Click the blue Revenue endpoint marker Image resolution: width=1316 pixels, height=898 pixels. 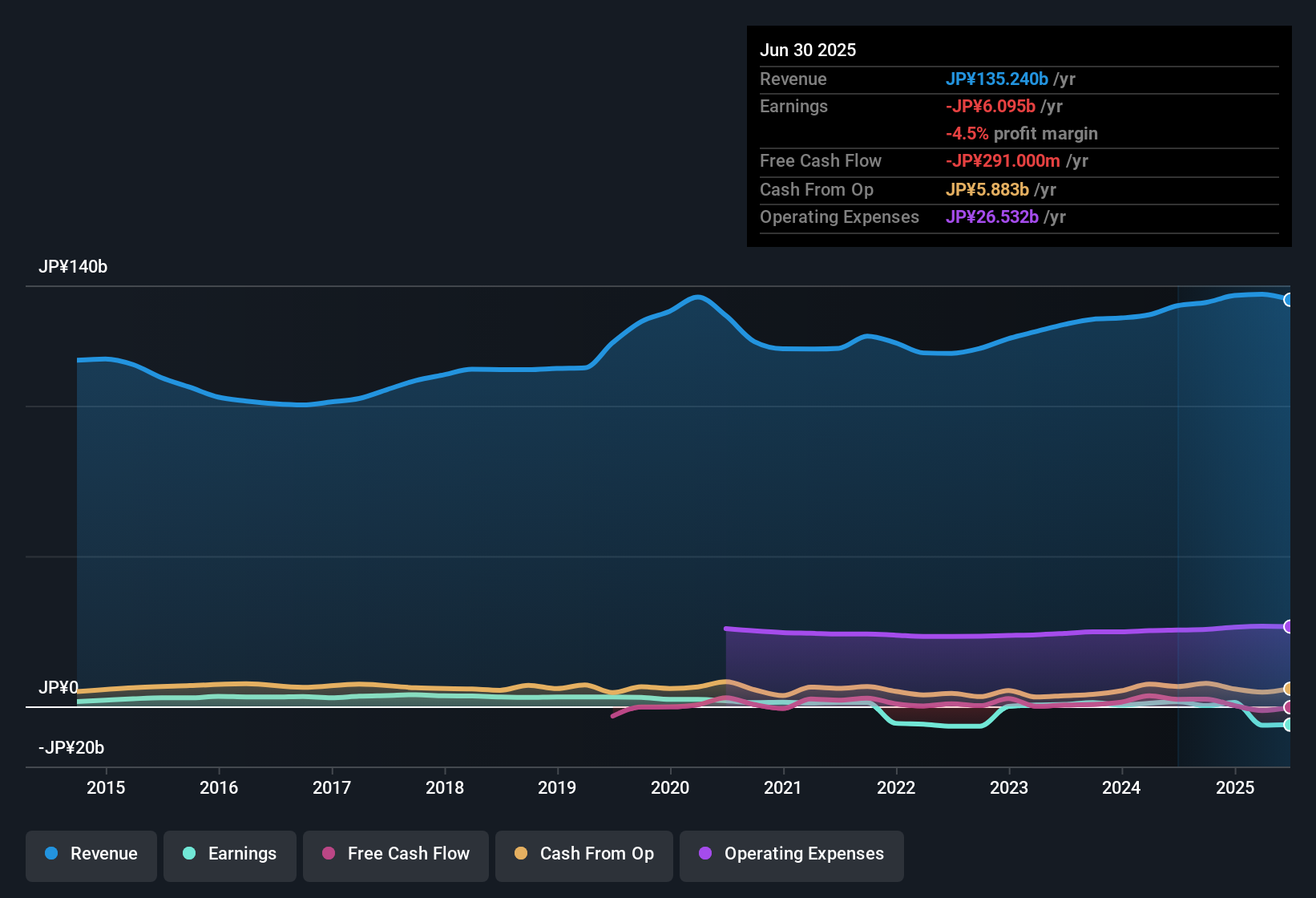point(1289,300)
